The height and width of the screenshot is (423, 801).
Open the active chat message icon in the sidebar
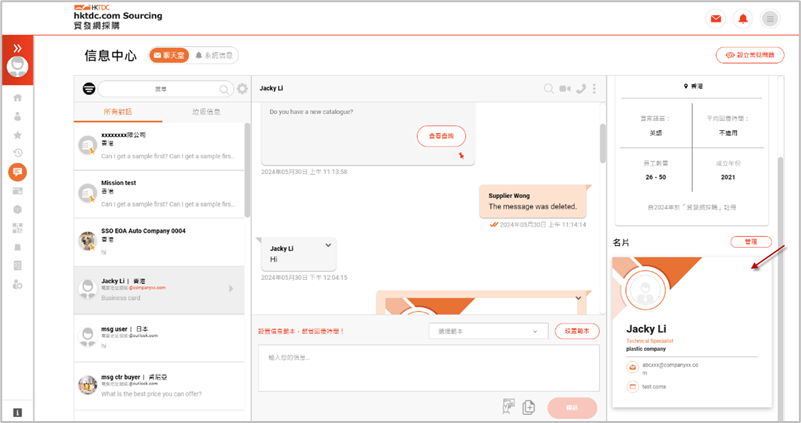pyautogui.click(x=17, y=172)
